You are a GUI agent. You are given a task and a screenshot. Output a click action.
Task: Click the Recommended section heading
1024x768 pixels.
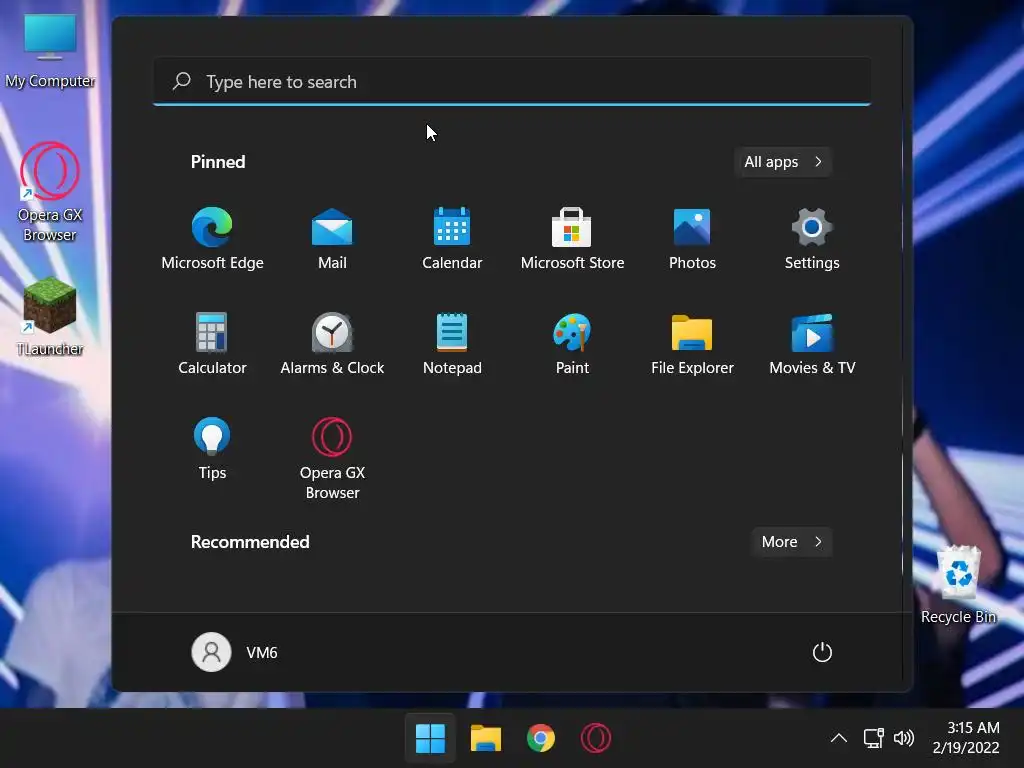point(250,541)
